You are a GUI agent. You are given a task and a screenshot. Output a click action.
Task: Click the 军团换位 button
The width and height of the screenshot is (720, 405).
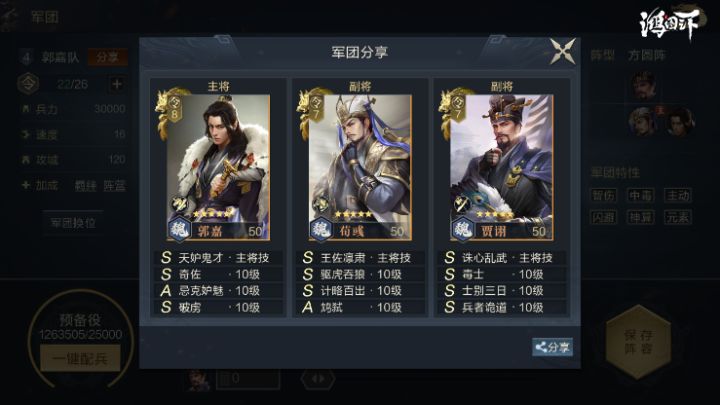[x=73, y=223]
